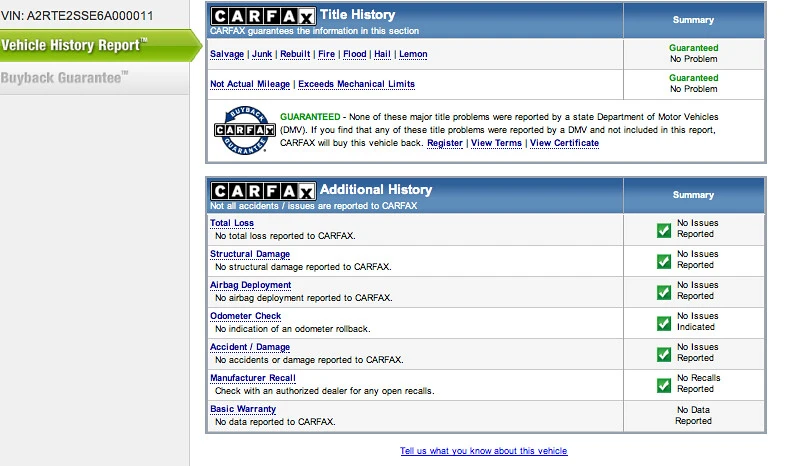Screen dimensions: 790x466
Task: Click Summary header in Title History table
Action: (x=693, y=20)
